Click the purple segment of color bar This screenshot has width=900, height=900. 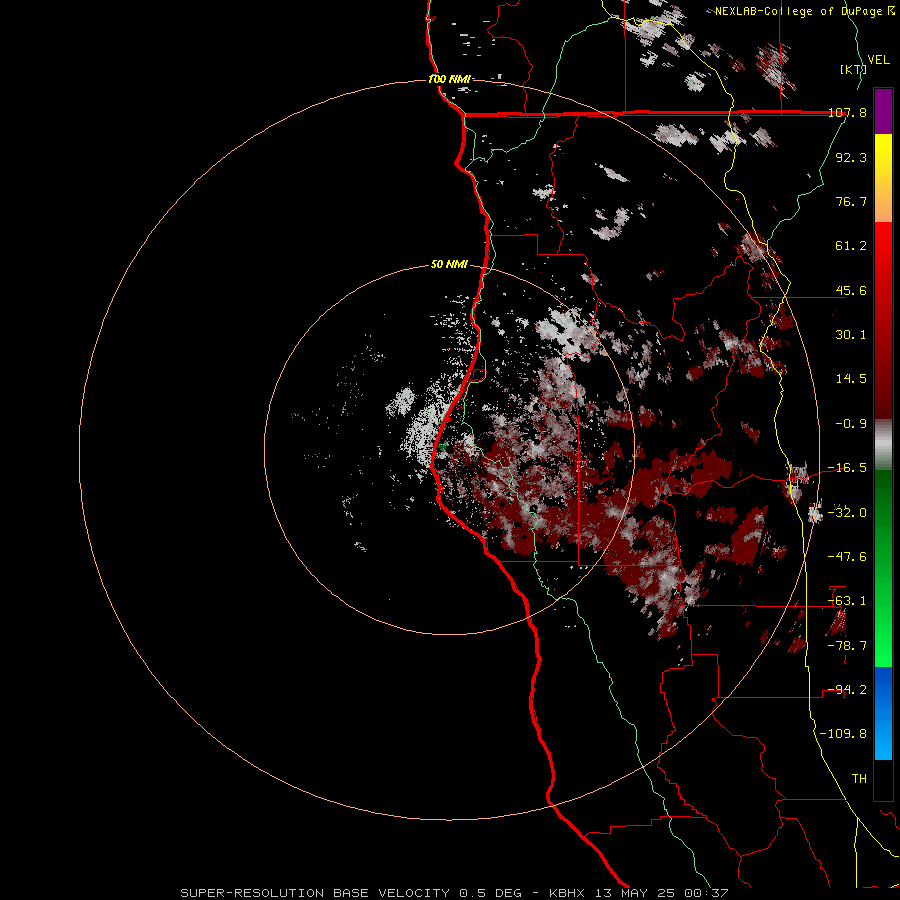tap(883, 112)
